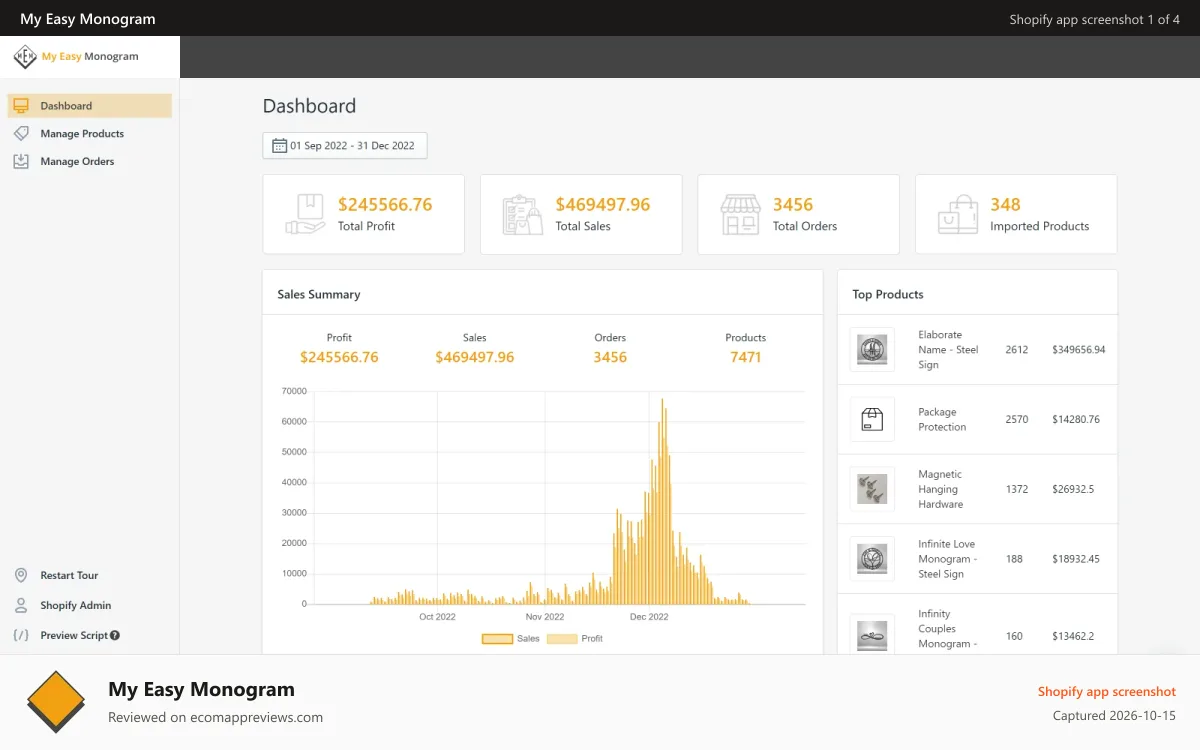Click the Elaborate Name - Steel Sign product name

pos(948,350)
